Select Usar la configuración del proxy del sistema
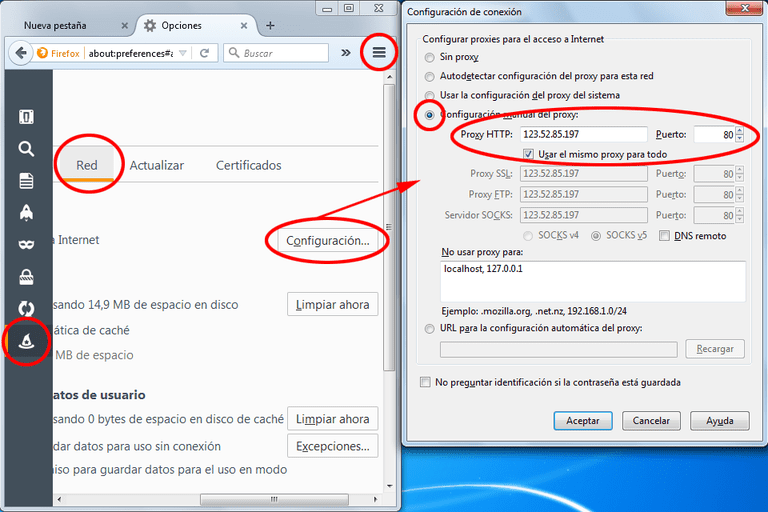 coord(430,96)
